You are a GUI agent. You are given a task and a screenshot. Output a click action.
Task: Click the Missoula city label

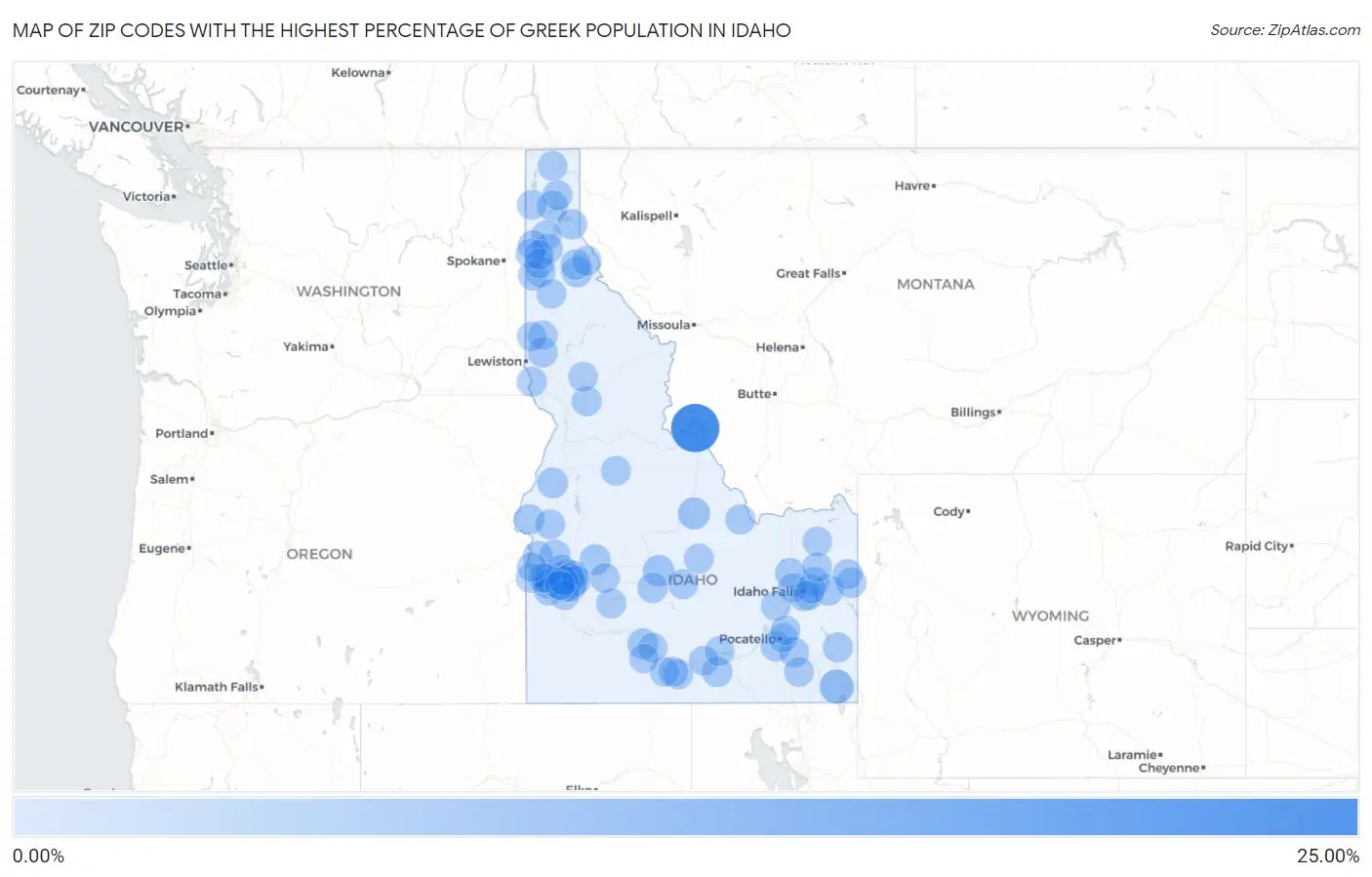(x=664, y=325)
